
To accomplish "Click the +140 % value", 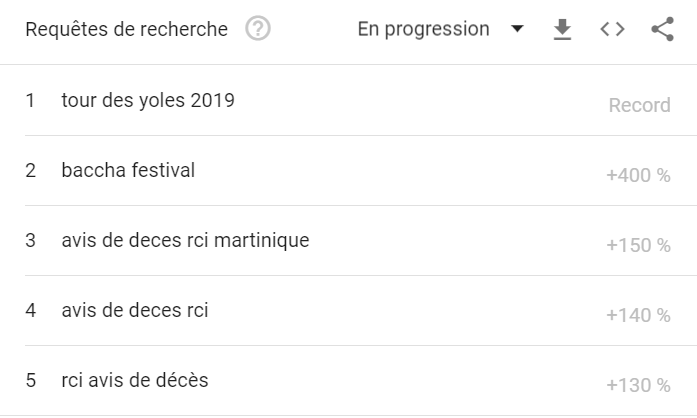I will tap(638, 315).
